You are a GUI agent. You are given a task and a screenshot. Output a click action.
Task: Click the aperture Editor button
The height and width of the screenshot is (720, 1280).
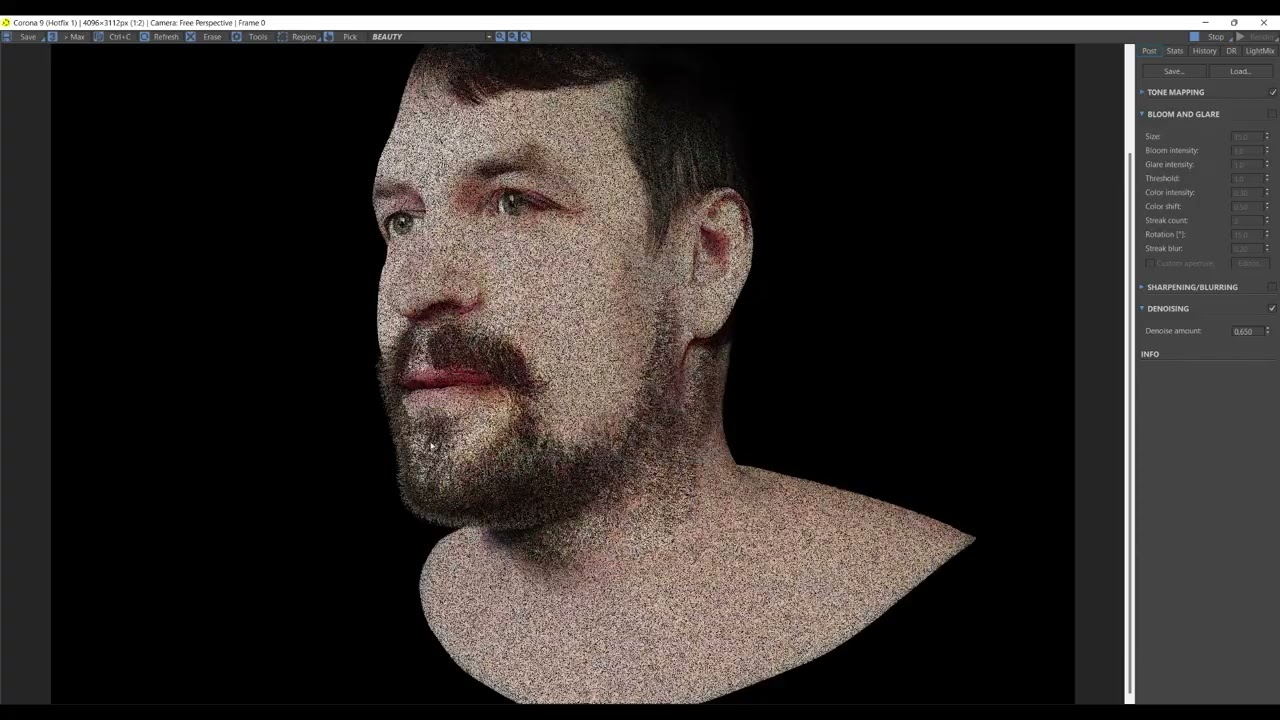tap(1250, 263)
